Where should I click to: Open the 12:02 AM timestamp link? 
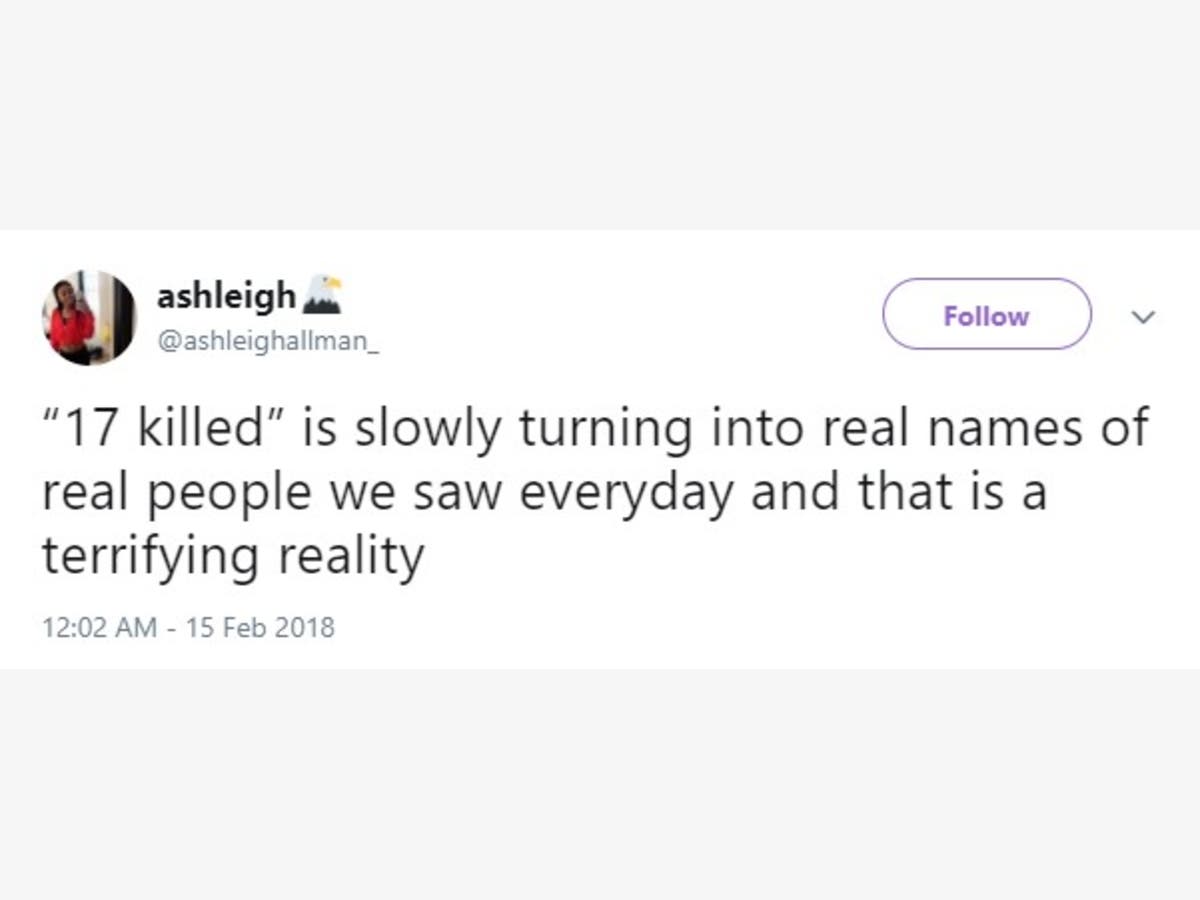pos(99,628)
